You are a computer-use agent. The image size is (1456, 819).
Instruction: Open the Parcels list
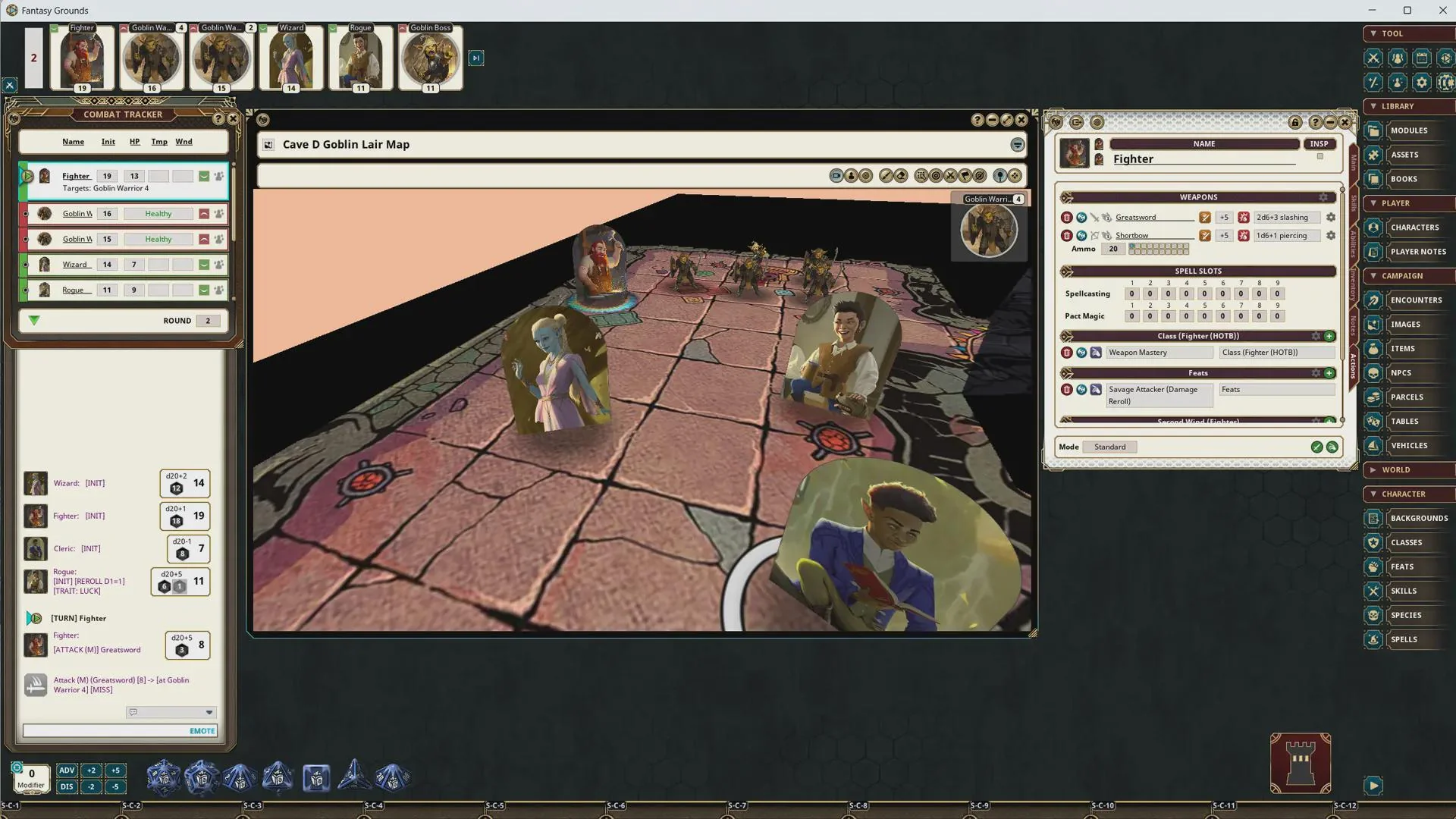click(1408, 397)
